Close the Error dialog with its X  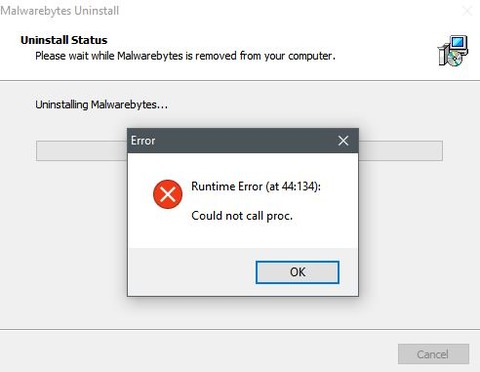click(x=343, y=141)
